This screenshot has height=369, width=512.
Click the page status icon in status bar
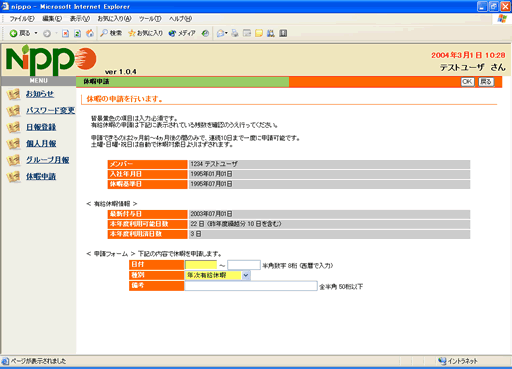pos(5,361)
